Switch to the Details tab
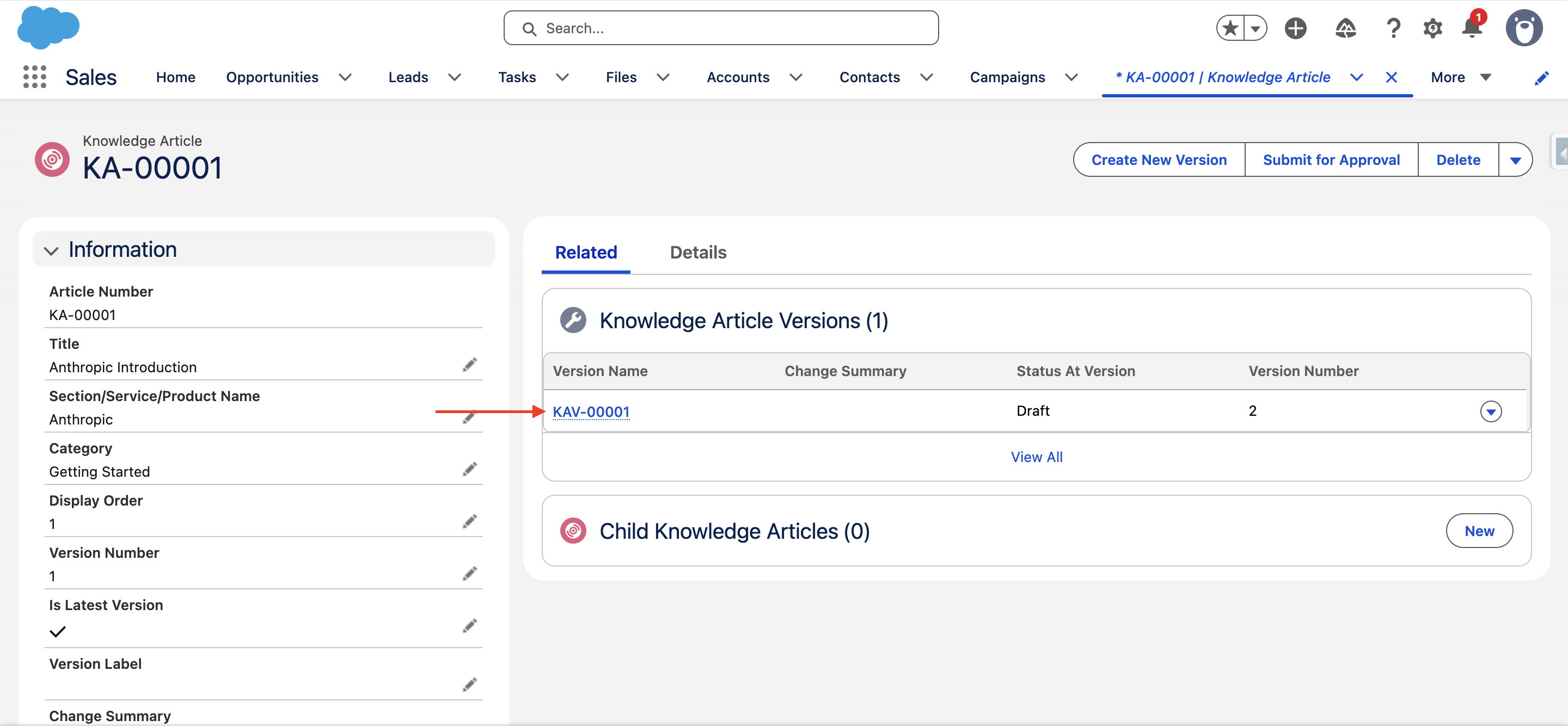The image size is (1568, 726). 697,253
